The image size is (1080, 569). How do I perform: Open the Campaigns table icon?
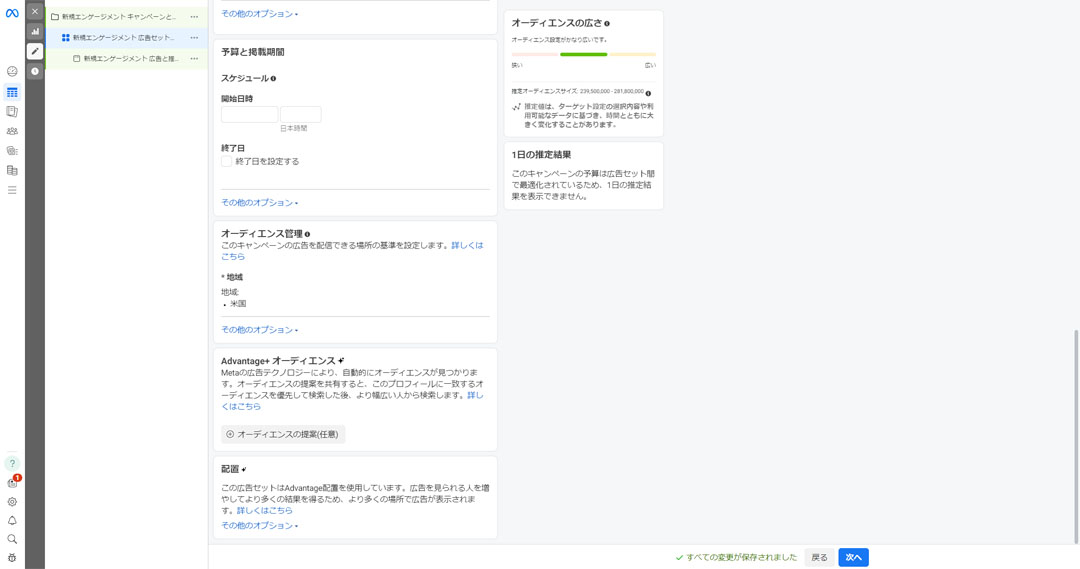(12, 92)
